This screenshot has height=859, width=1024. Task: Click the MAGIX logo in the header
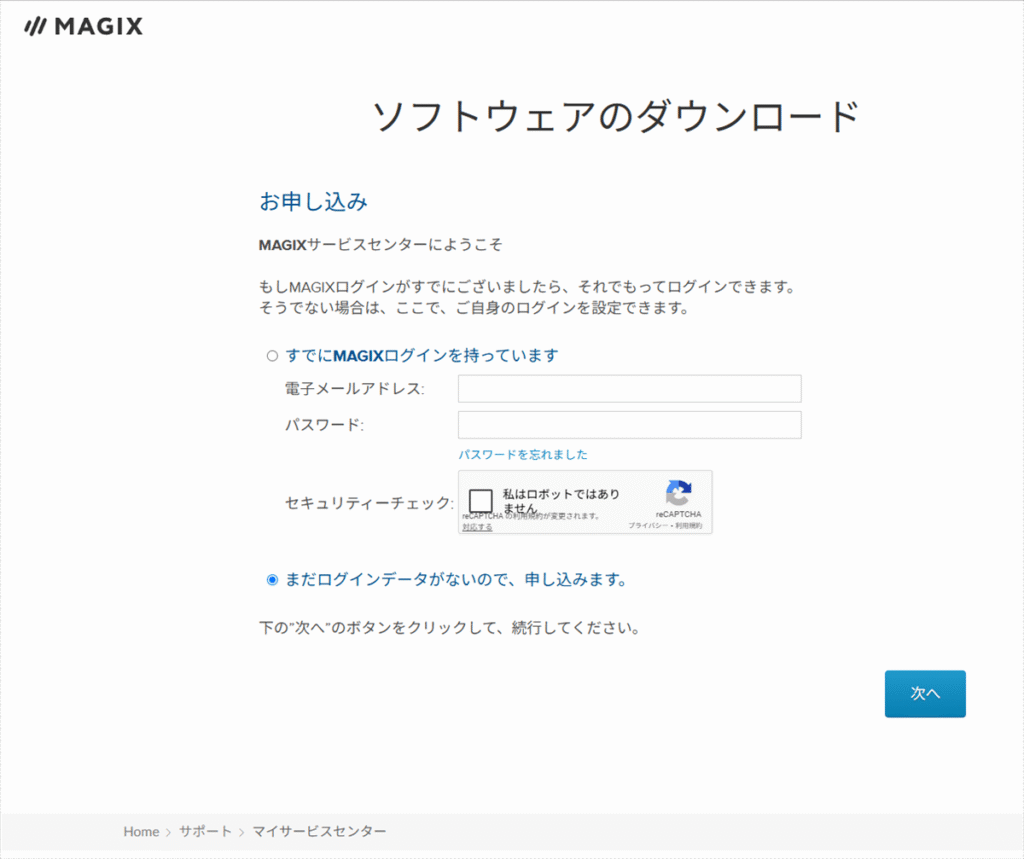point(83,27)
